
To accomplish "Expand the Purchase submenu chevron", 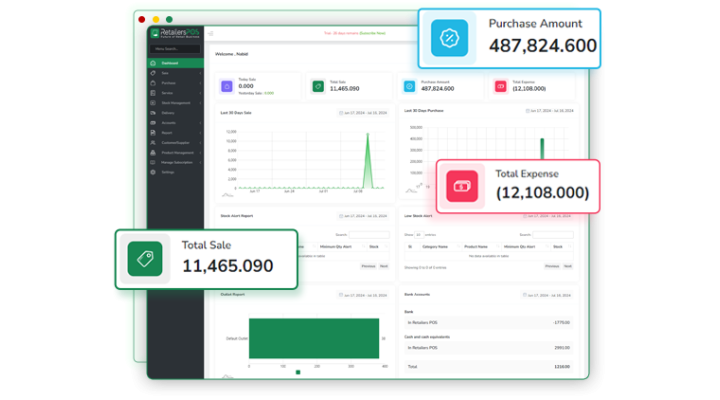I will click(200, 83).
